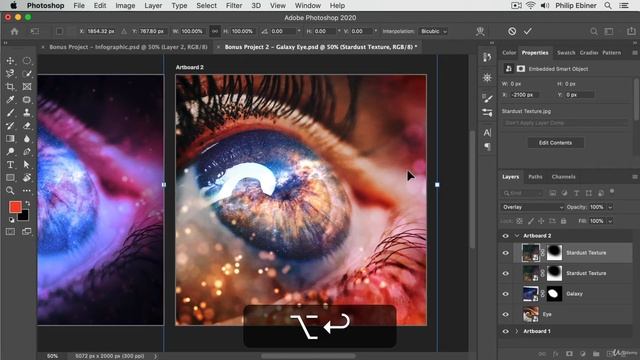Image resolution: width=640 pixels, height=360 pixels.
Task: Open the Swatch panel tab
Action: pyautogui.click(x=566, y=53)
